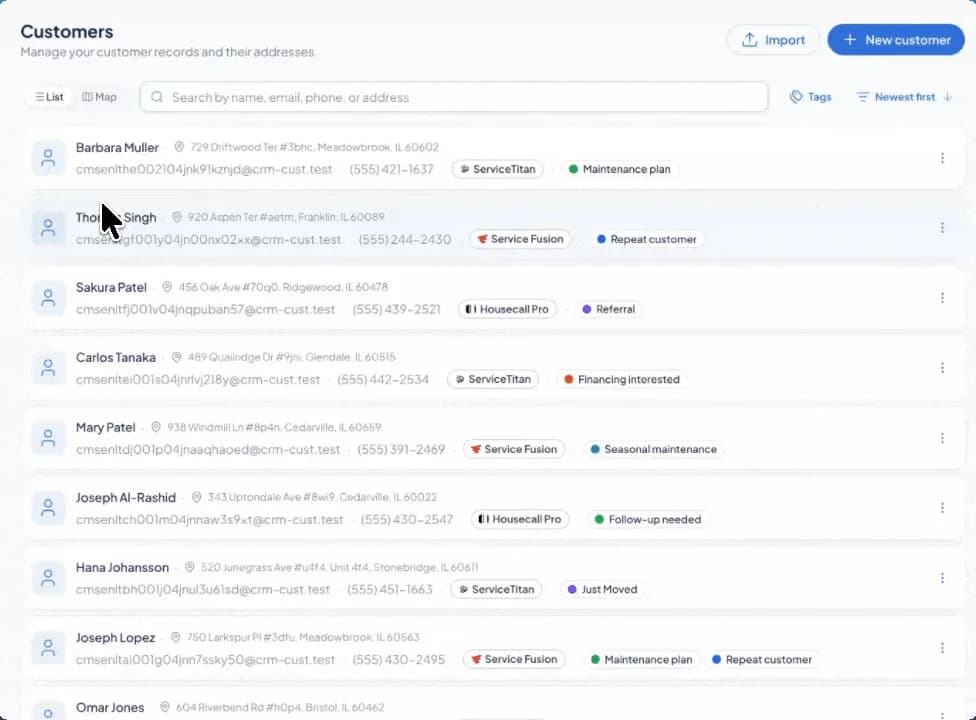
Task: Open the options menu for Joseph Al-Rashid
Action: (x=942, y=508)
